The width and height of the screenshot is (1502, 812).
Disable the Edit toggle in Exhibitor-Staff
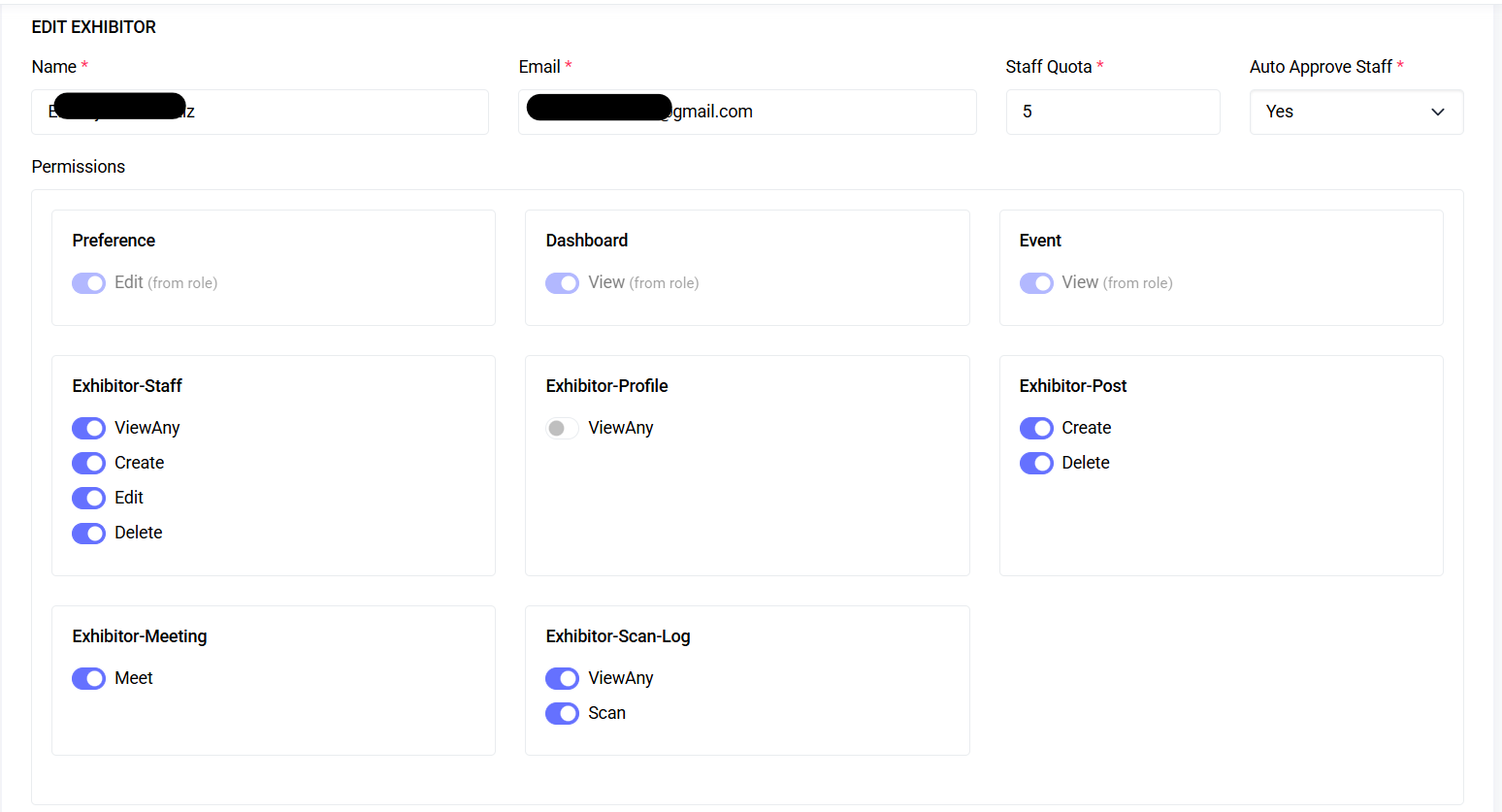coord(88,498)
